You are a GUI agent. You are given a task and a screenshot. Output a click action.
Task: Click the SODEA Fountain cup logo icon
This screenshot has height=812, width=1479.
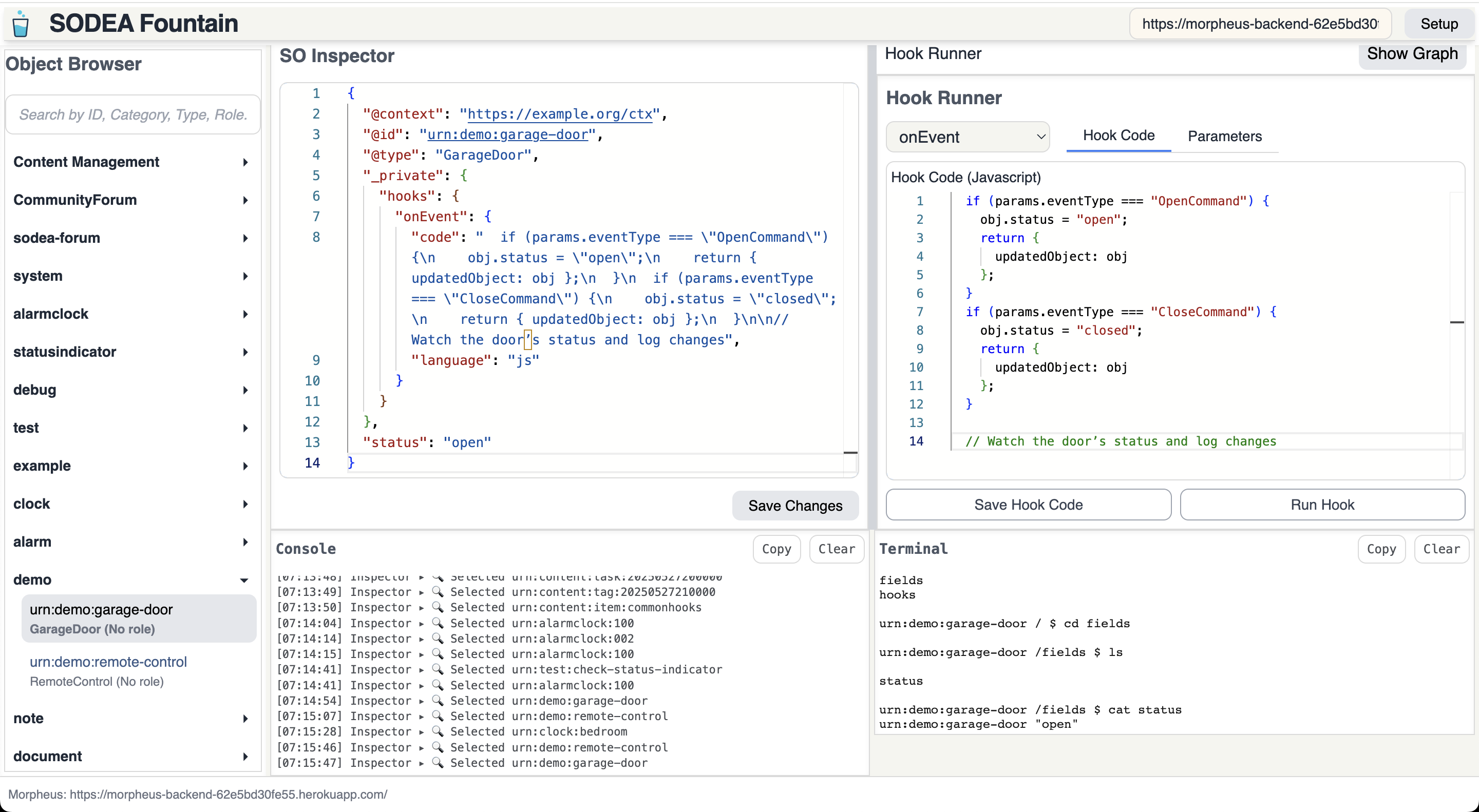click(x=21, y=24)
